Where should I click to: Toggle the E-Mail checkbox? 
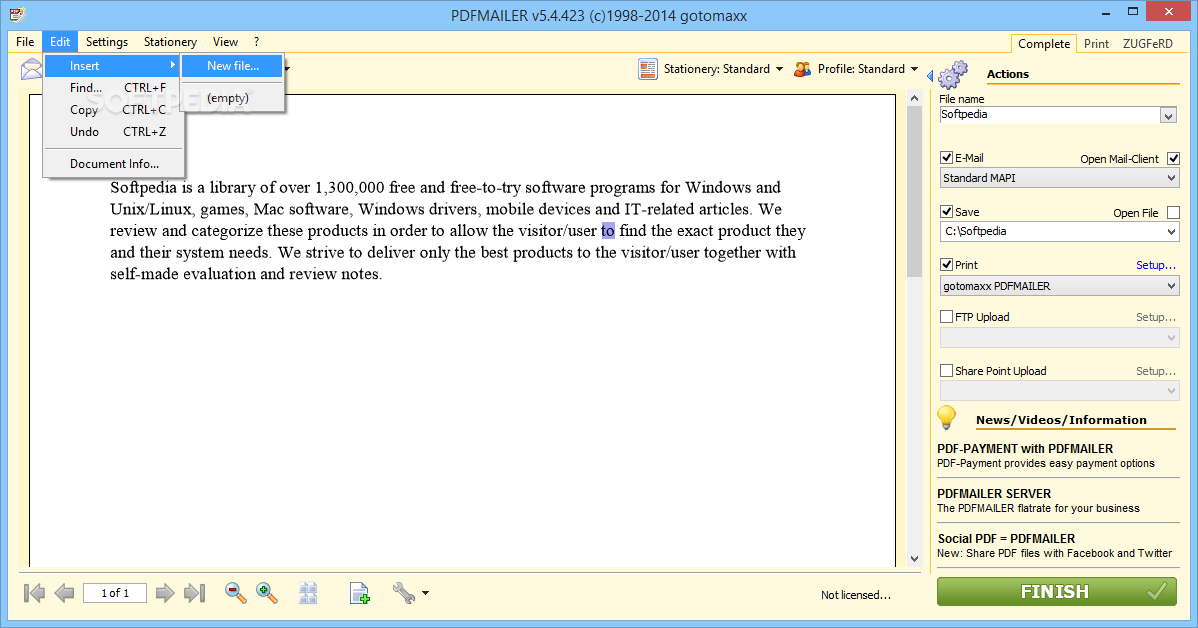point(947,158)
